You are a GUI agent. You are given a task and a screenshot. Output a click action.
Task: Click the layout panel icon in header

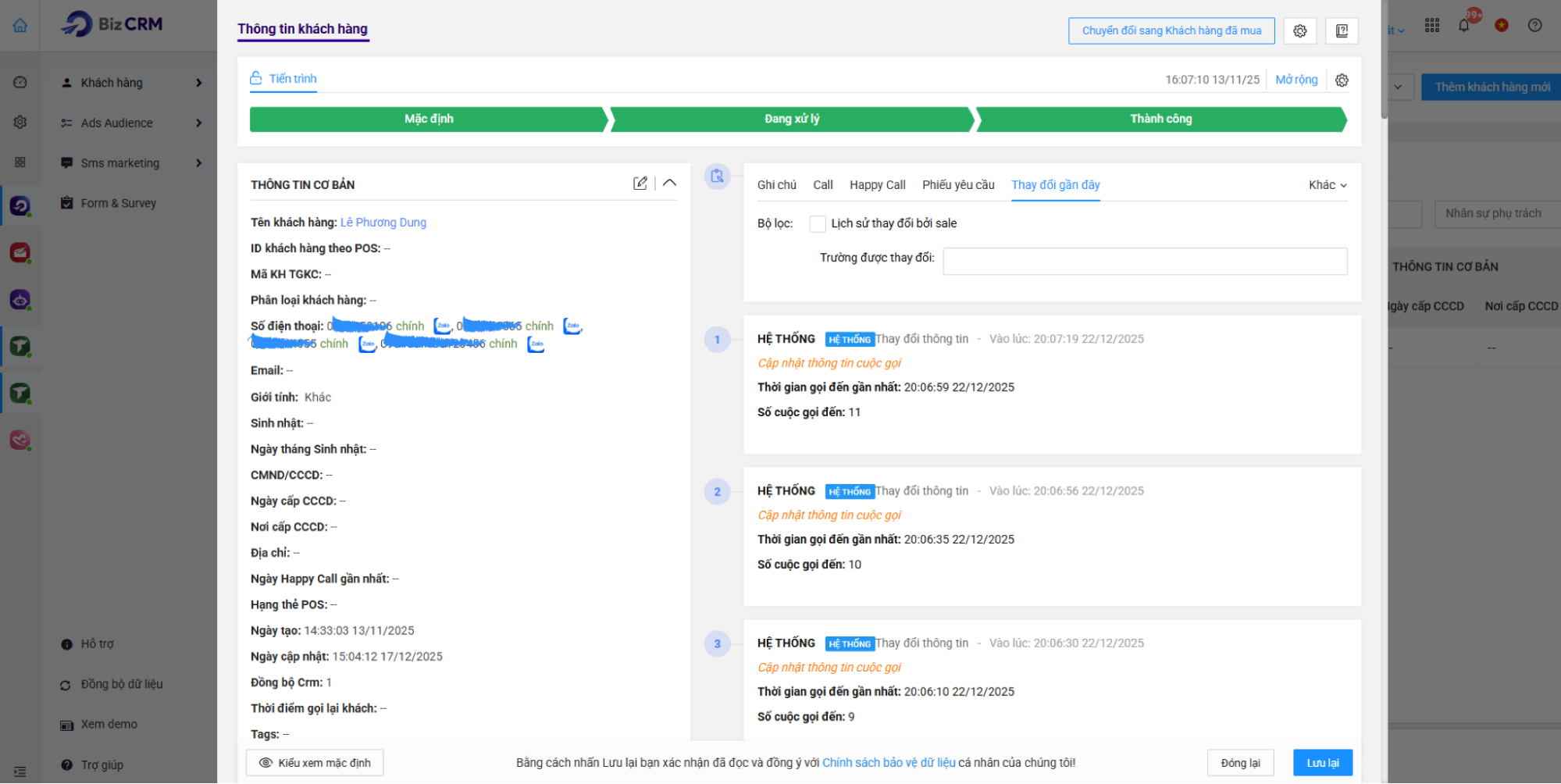(1342, 31)
